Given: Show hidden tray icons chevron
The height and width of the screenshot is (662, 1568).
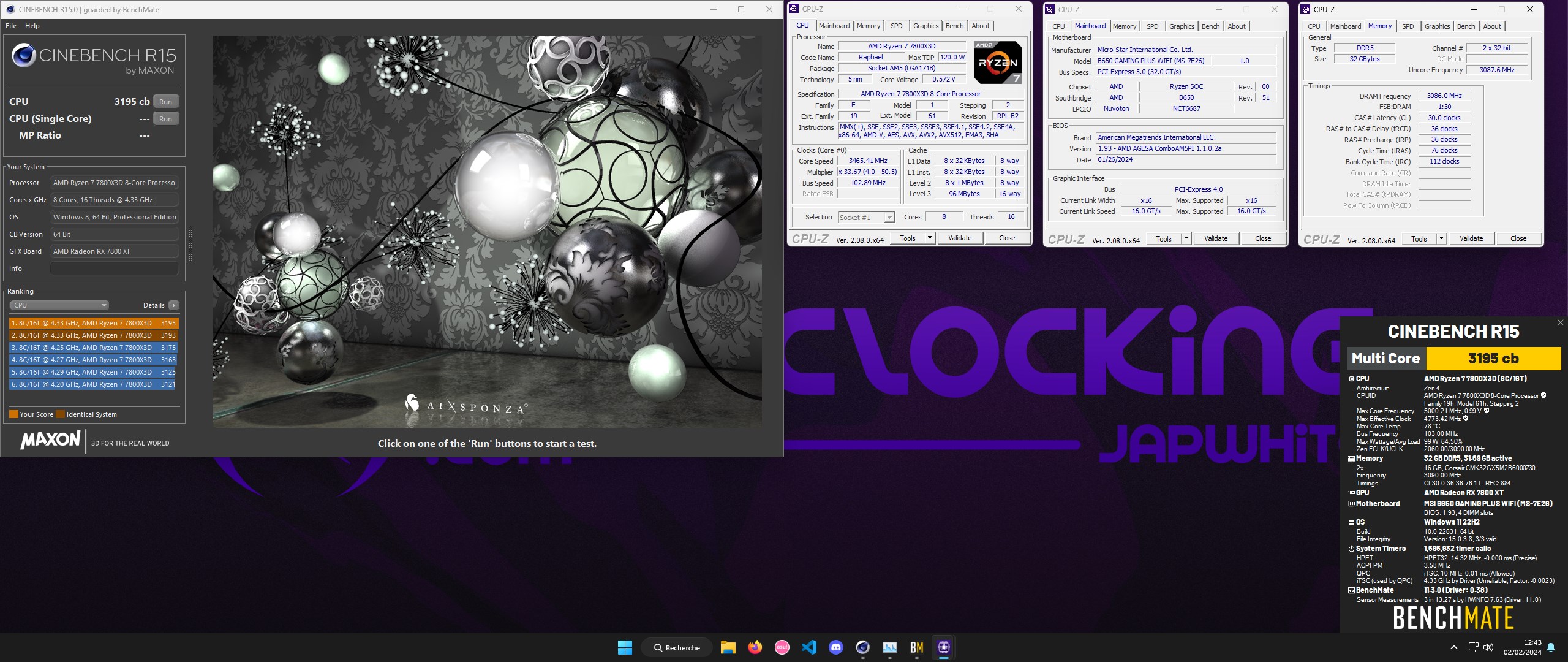Looking at the screenshot, I should coord(1453,647).
